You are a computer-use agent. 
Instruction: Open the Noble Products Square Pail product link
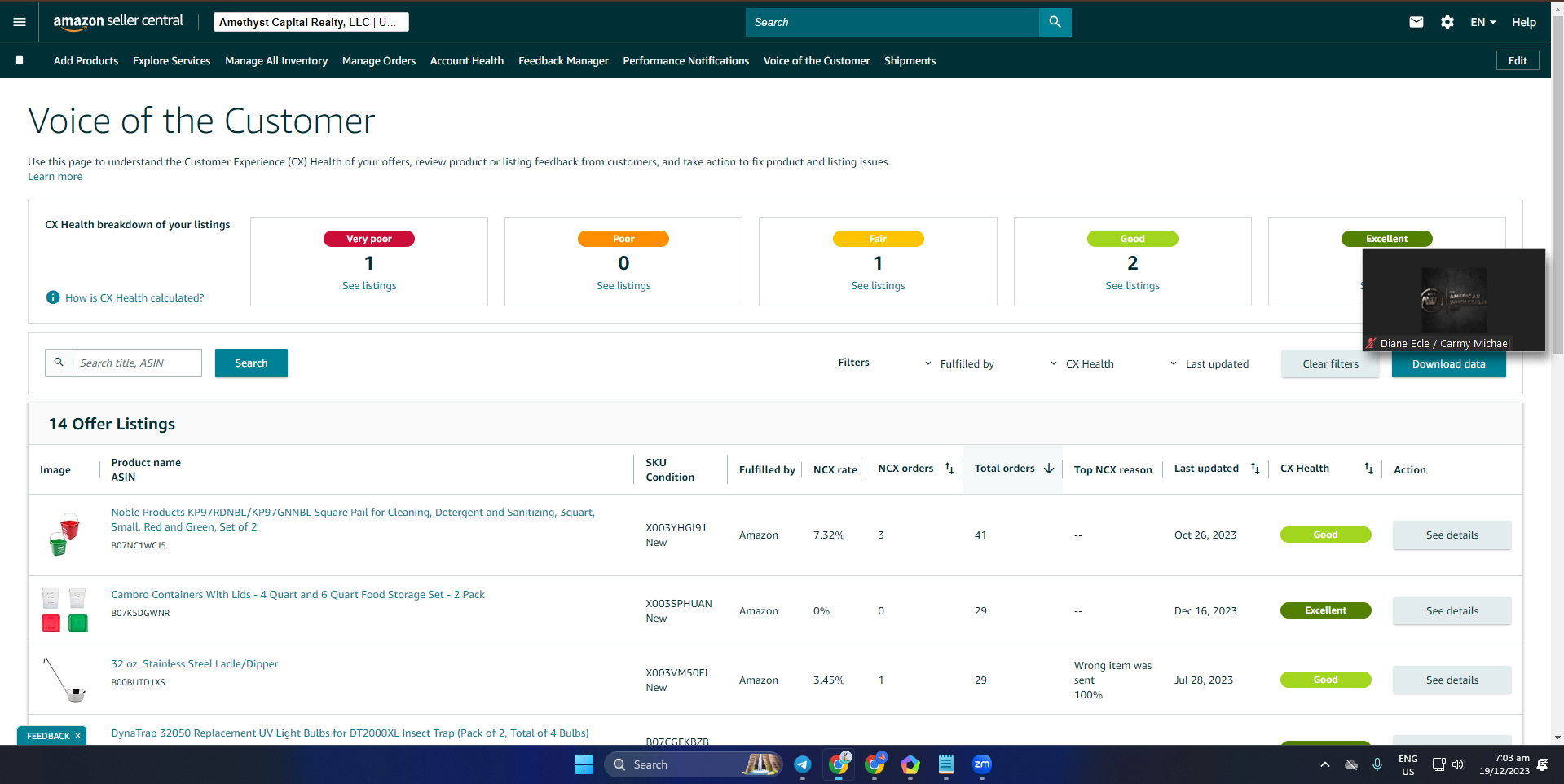point(353,520)
